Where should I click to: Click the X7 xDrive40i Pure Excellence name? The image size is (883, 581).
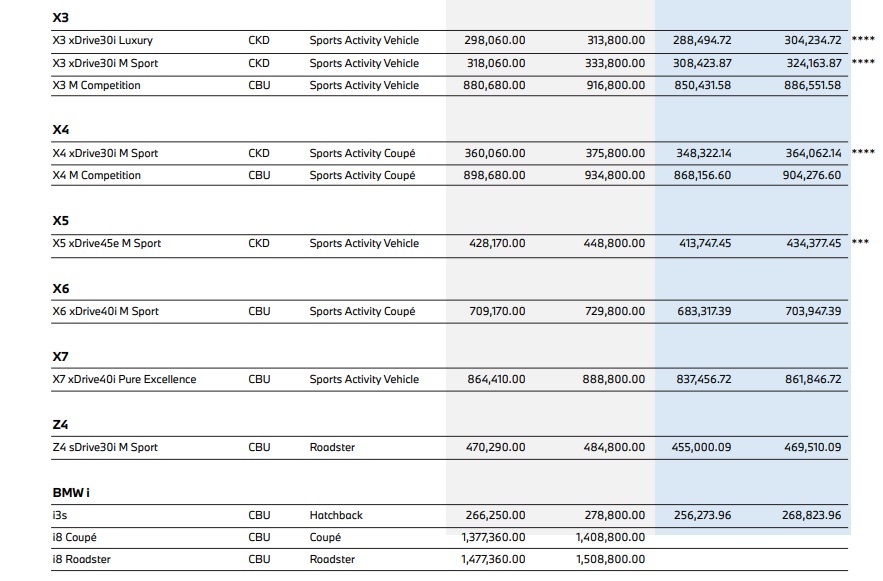(x=124, y=379)
